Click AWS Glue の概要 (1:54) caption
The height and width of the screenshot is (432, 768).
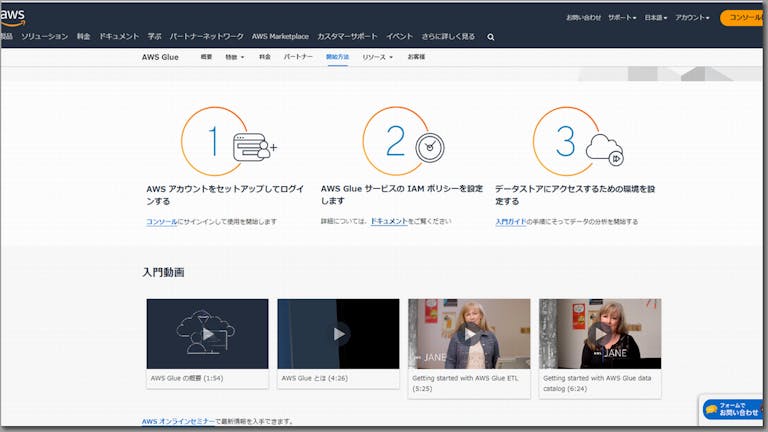click(x=187, y=378)
